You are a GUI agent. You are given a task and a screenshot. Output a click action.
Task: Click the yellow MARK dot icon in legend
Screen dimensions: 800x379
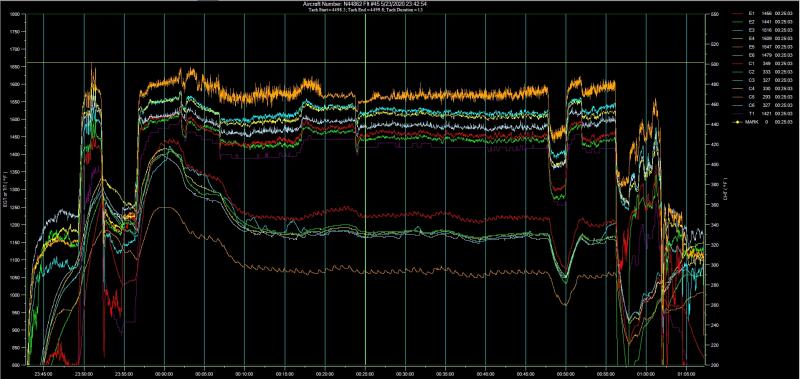pos(738,122)
